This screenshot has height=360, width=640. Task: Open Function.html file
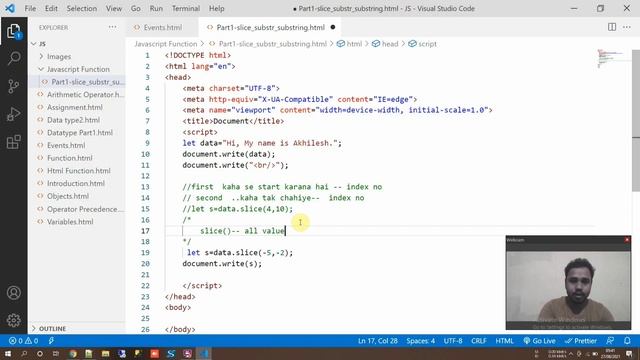(70, 158)
